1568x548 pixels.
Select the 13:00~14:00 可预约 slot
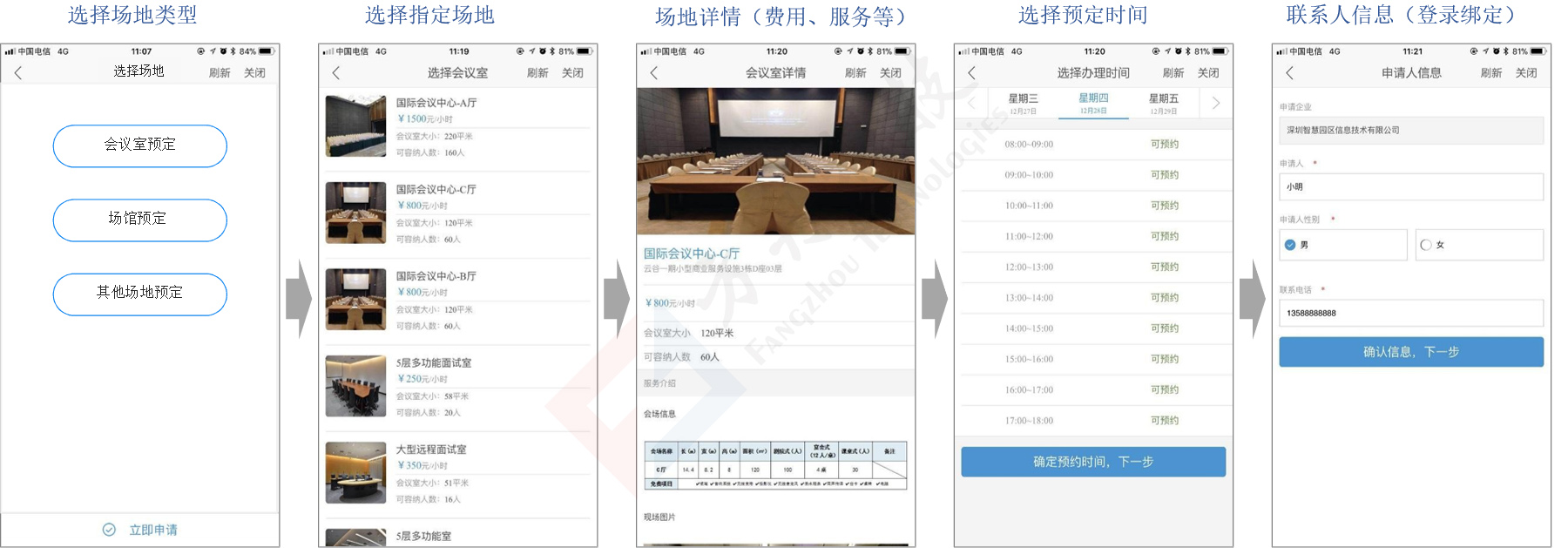tap(1093, 298)
